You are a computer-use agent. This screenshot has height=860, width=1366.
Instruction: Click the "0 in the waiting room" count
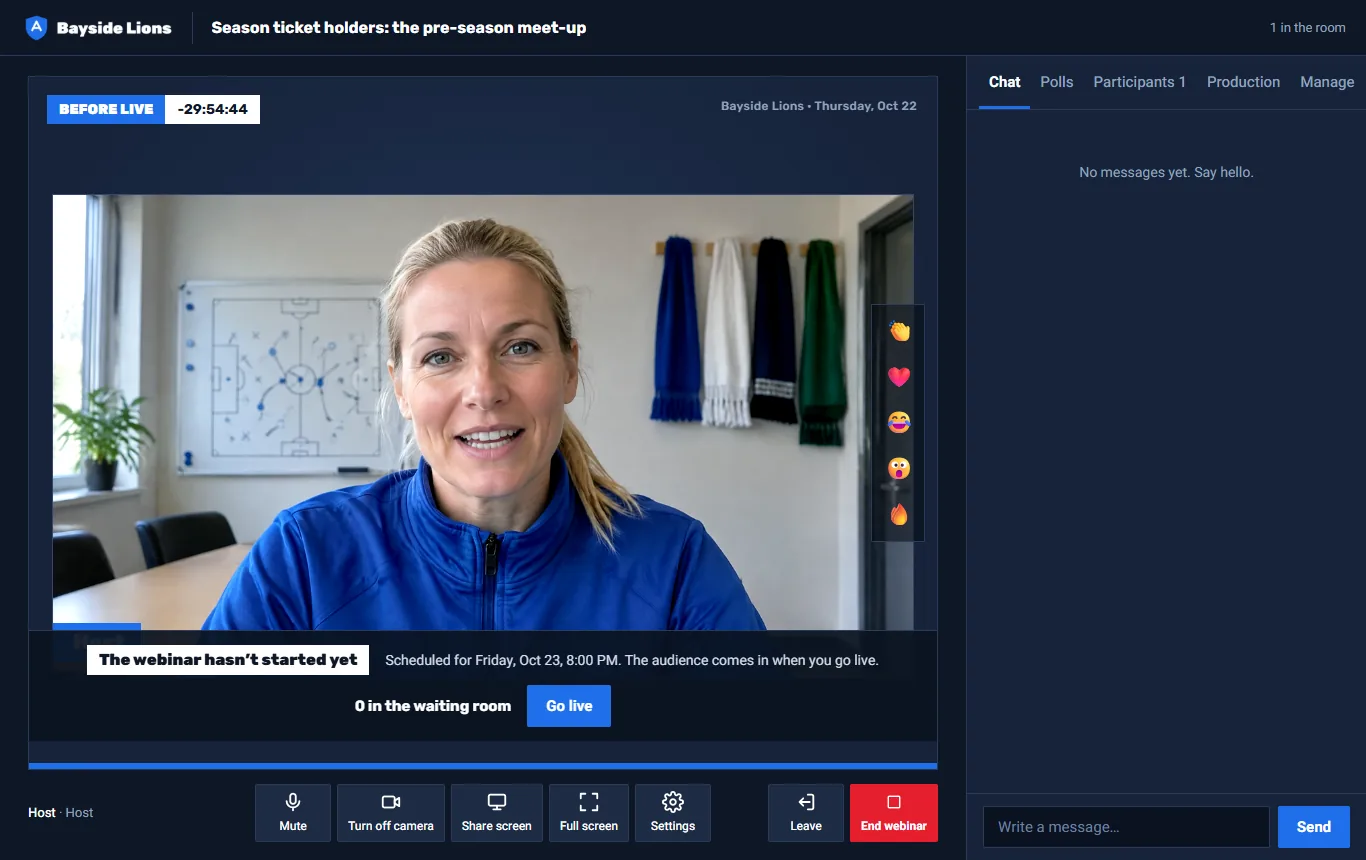pos(433,706)
